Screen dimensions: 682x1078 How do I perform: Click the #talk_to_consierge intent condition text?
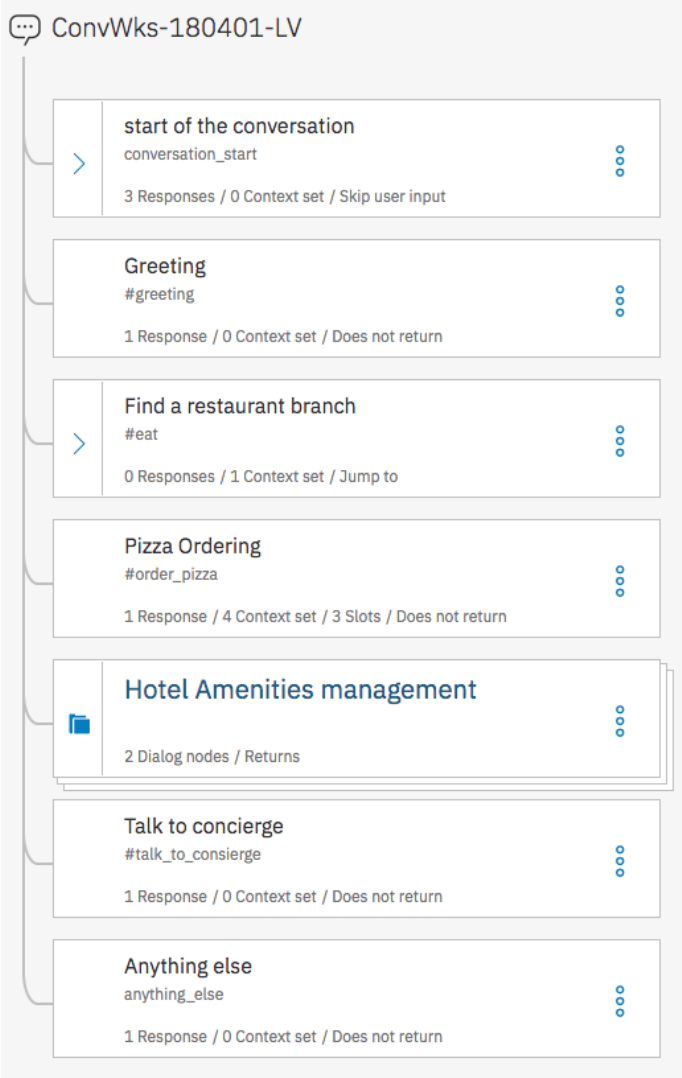coord(192,854)
